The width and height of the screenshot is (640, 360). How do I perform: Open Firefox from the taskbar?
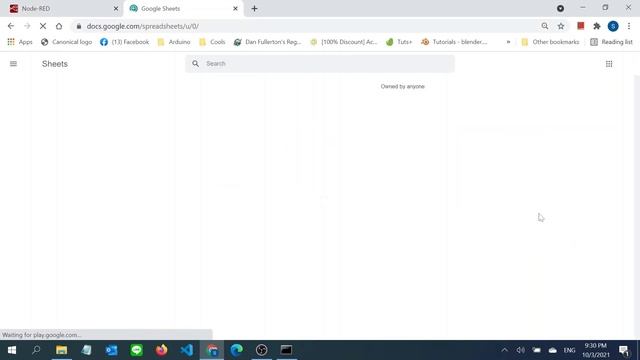point(162,350)
